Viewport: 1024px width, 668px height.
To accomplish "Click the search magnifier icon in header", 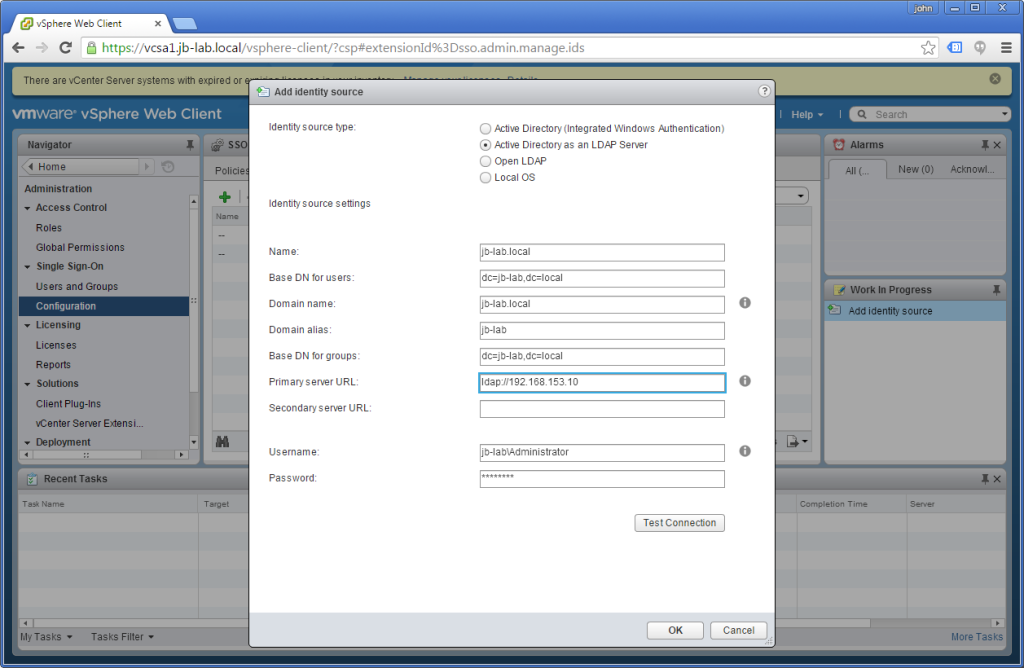I will tap(862, 114).
